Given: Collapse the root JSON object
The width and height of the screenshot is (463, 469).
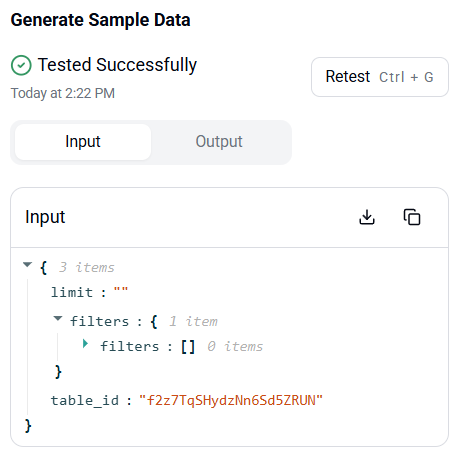Looking at the screenshot, I should click(27, 265).
